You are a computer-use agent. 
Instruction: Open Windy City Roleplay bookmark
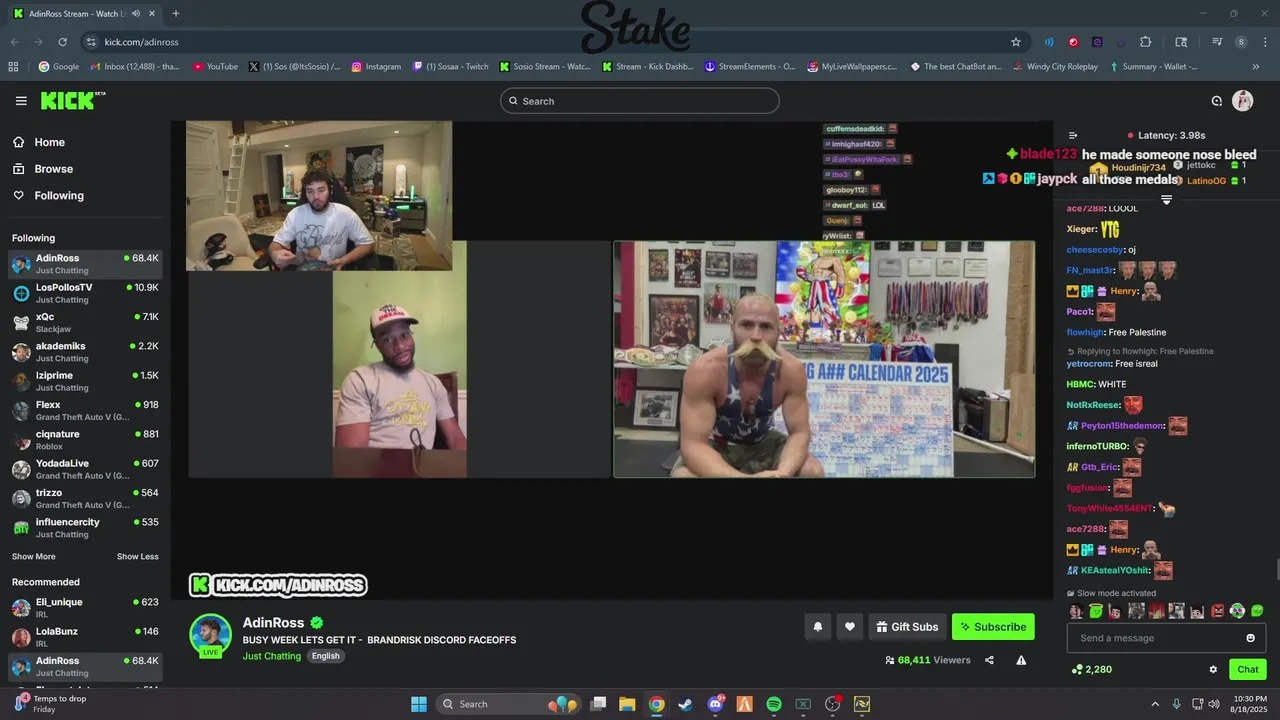1054,67
